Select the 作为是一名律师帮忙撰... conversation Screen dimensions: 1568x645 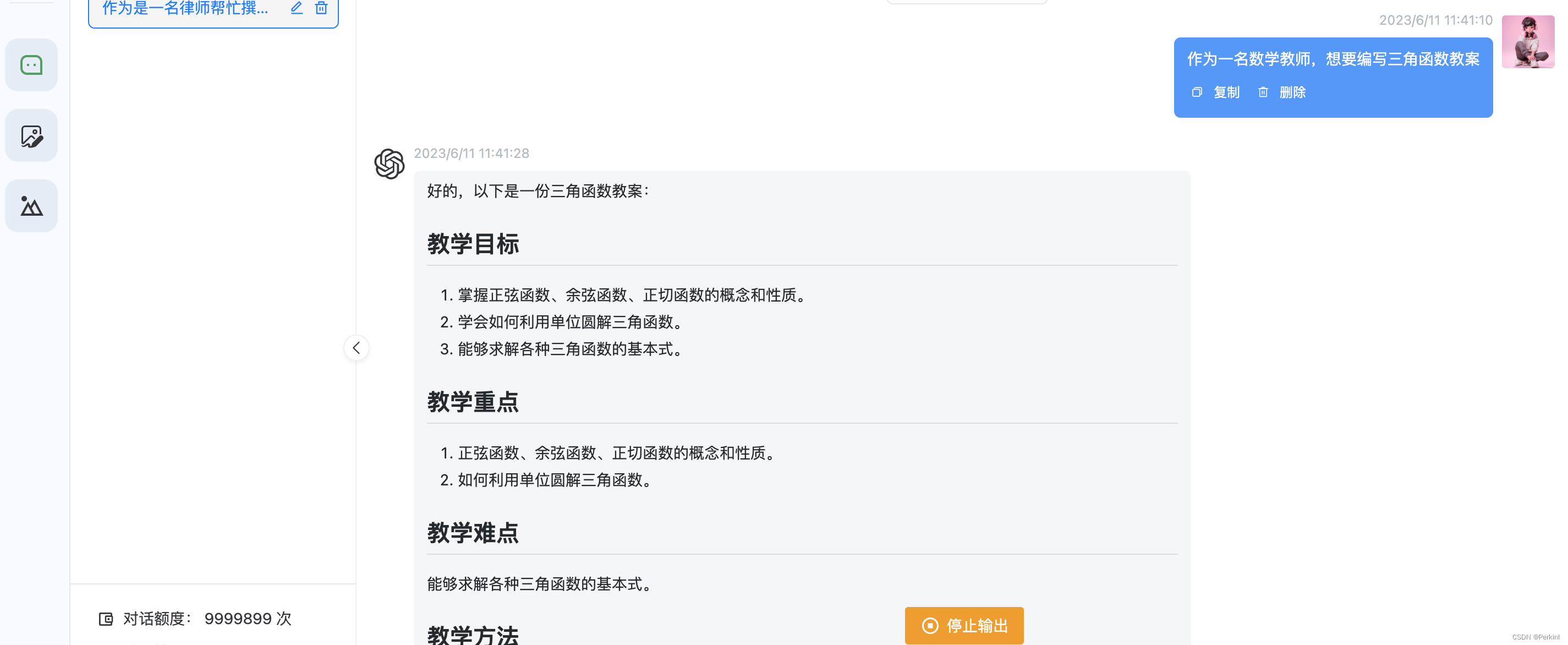point(185,8)
